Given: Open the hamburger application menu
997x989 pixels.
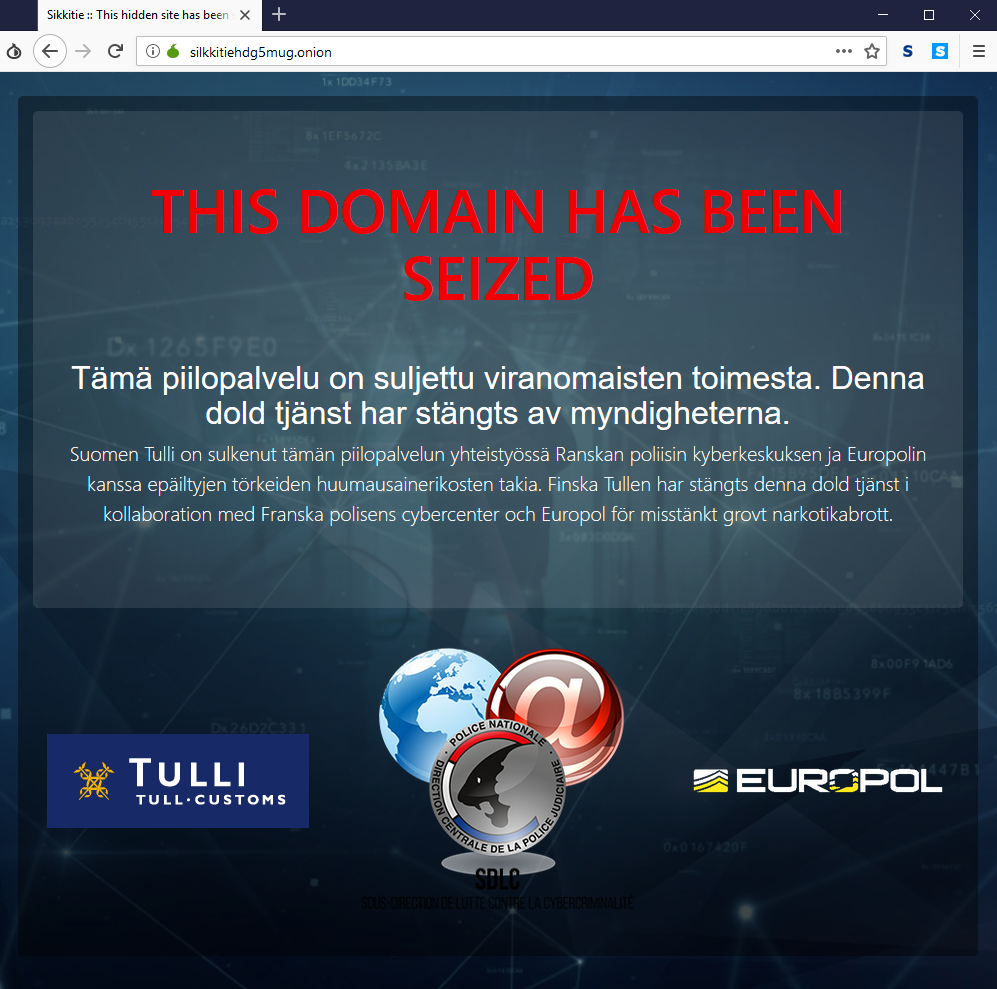Looking at the screenshot, I should click(x=979, y=52).
